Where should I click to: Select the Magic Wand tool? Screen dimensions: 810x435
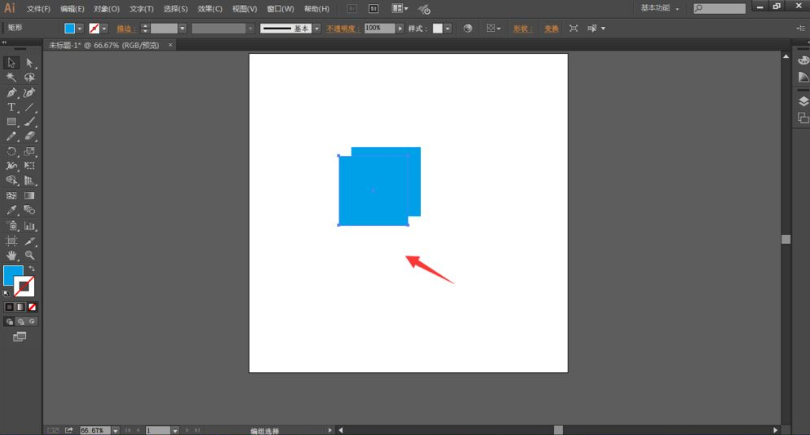[11, 77]
